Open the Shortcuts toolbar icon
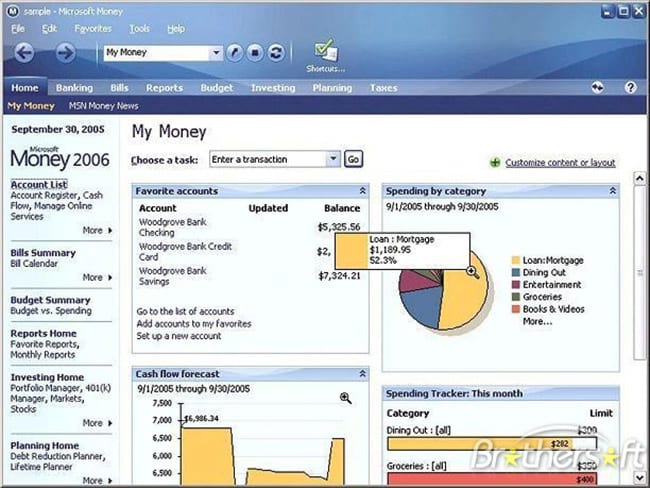Screen dimensions: 650x488 click(325, 52)
